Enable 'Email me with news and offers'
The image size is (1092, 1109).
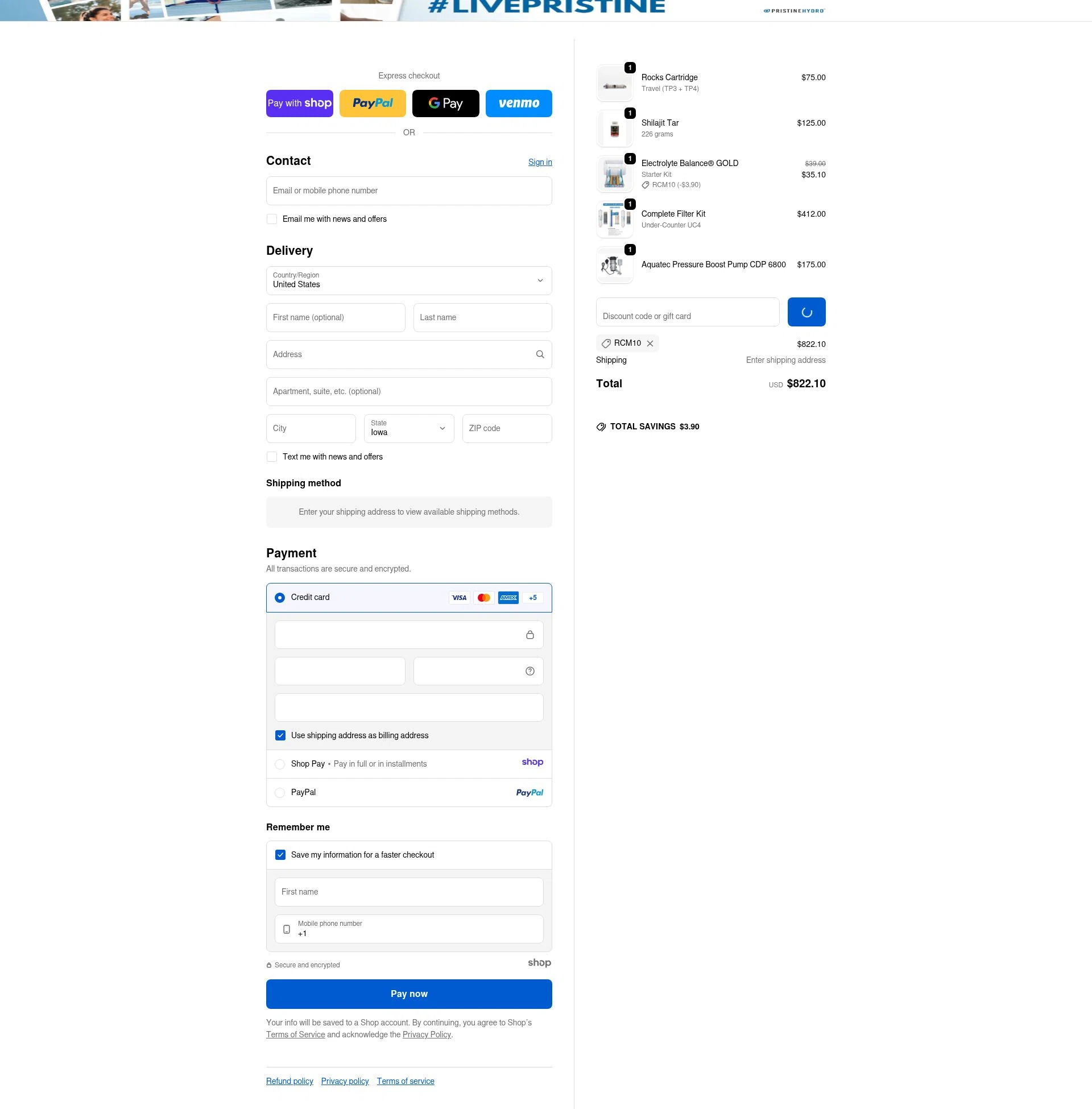(x=271, y=218)
